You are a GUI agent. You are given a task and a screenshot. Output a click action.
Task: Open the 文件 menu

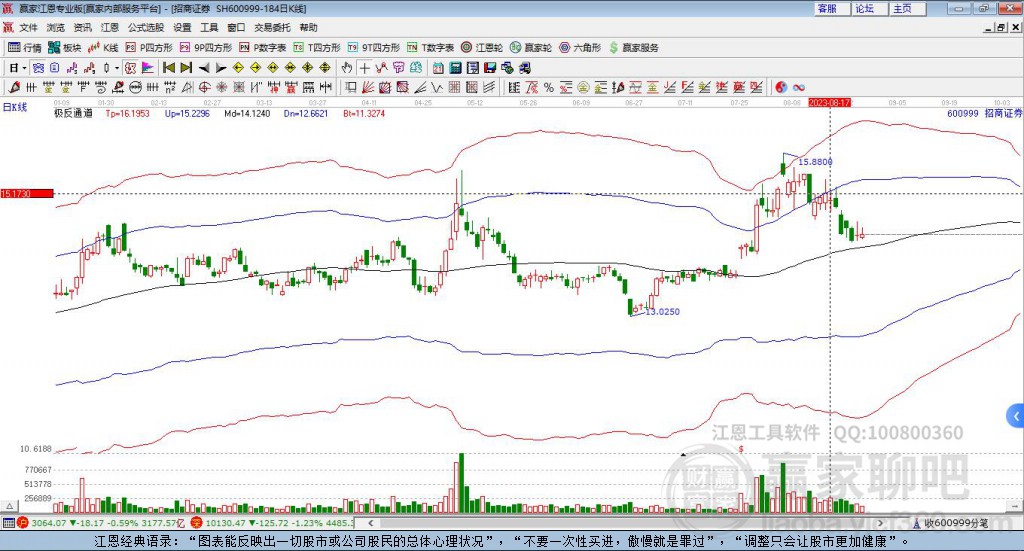(28, 27)
